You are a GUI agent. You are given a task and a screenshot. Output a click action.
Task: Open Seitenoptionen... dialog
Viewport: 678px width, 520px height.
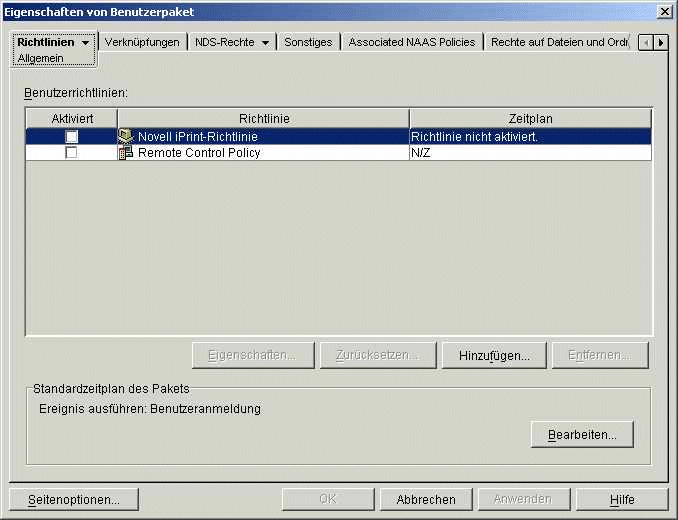[x=74, y=500]
